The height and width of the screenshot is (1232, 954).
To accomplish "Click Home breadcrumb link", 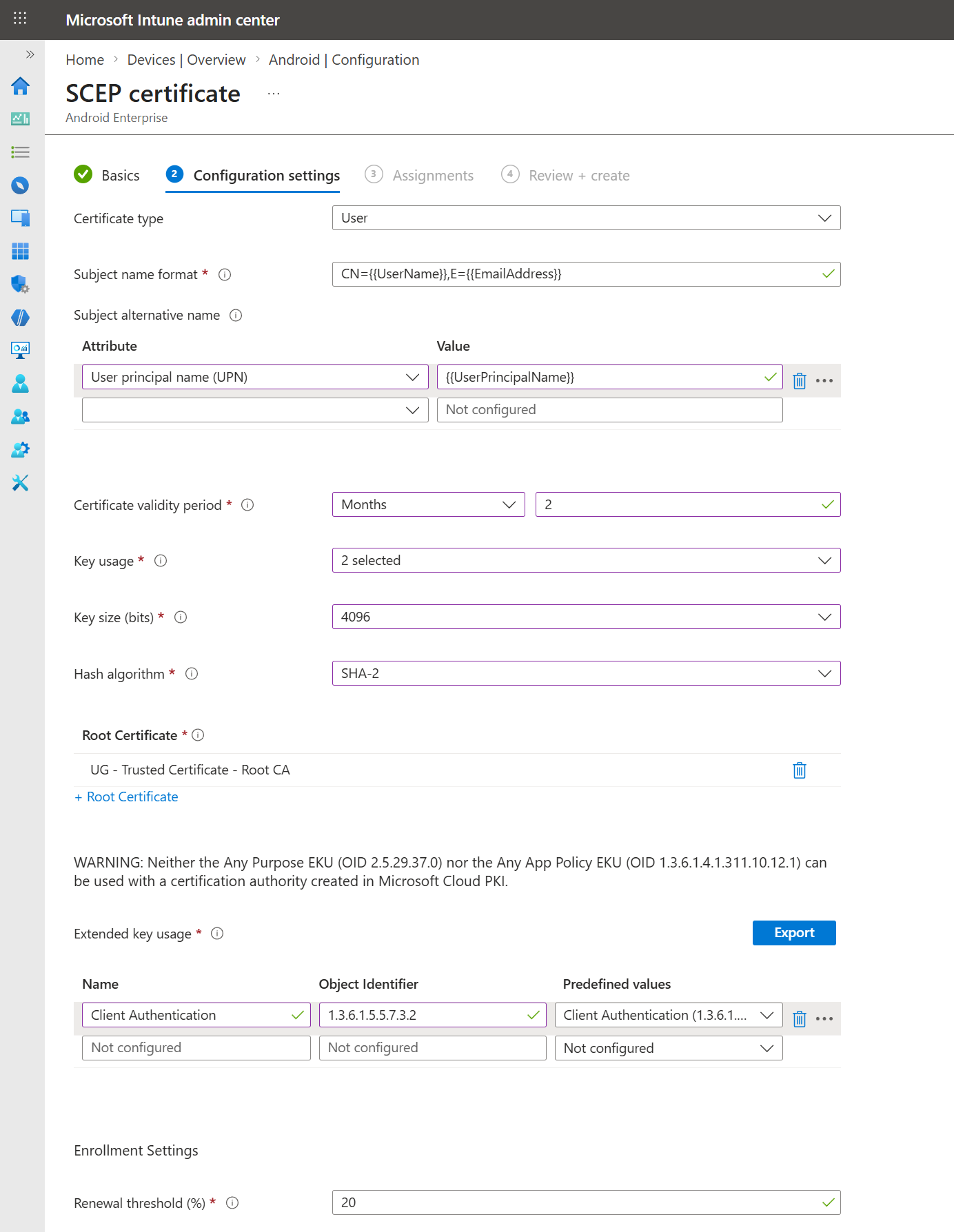I will pyautogui.click(x=85, y=60).
